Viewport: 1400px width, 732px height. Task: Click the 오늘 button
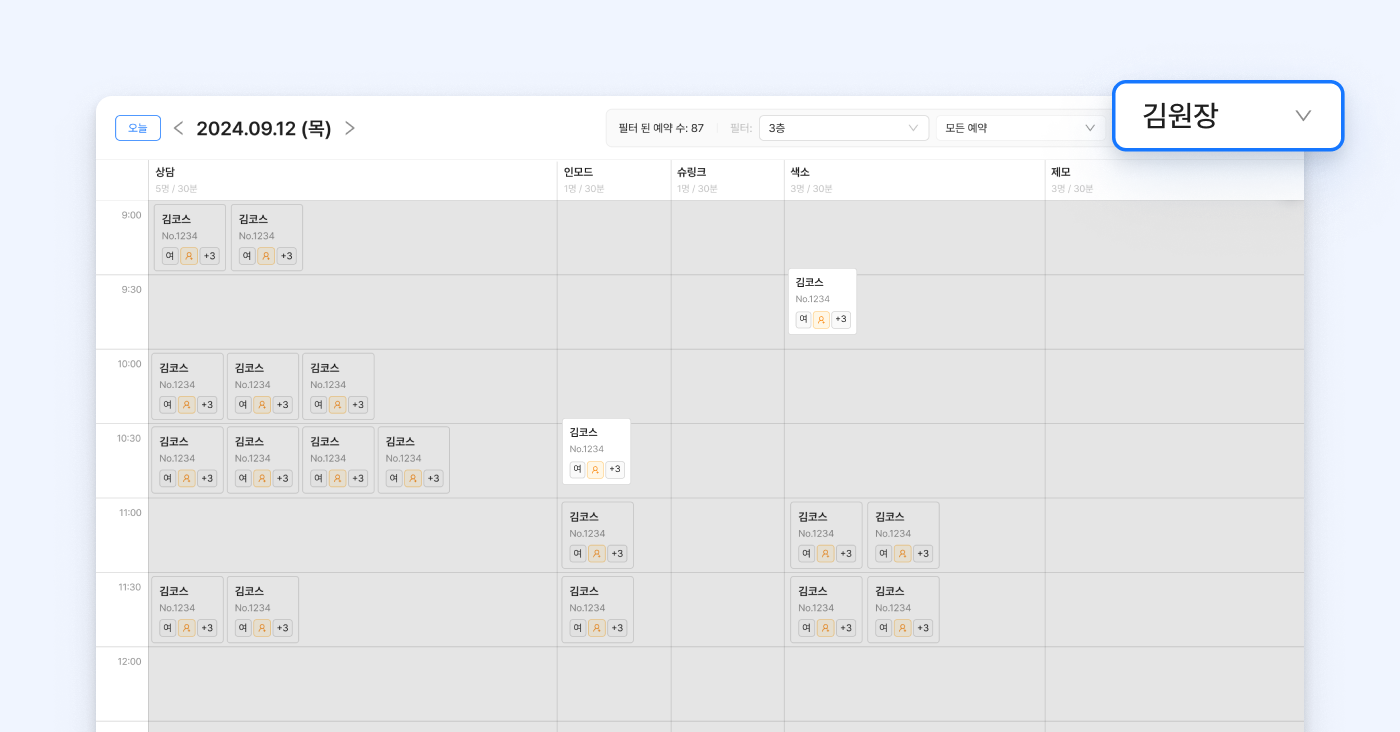[x=138, y=128]
